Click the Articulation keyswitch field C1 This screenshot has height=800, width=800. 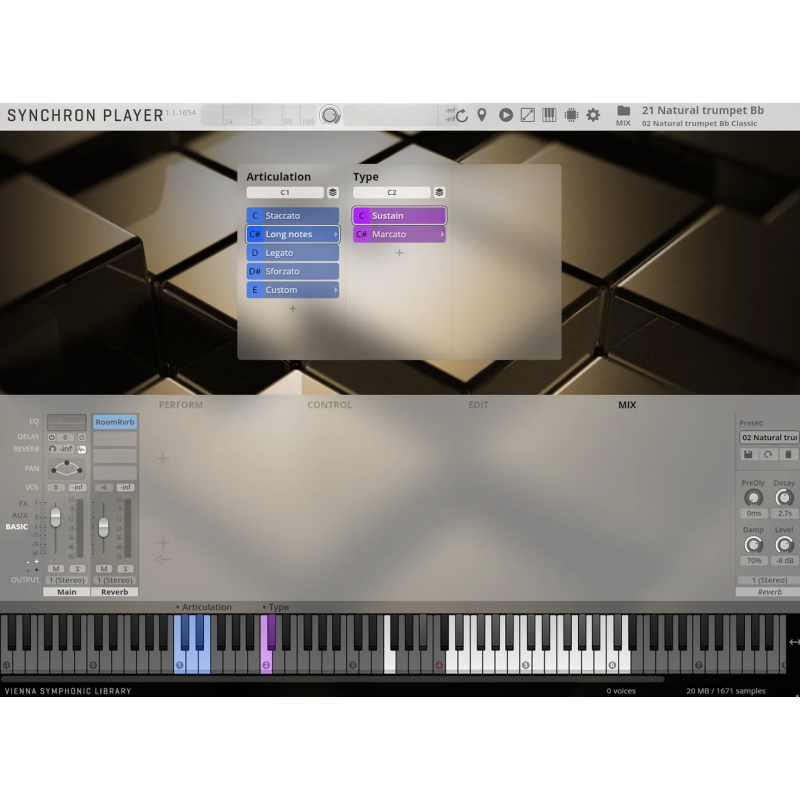click(x=285, y=192)
